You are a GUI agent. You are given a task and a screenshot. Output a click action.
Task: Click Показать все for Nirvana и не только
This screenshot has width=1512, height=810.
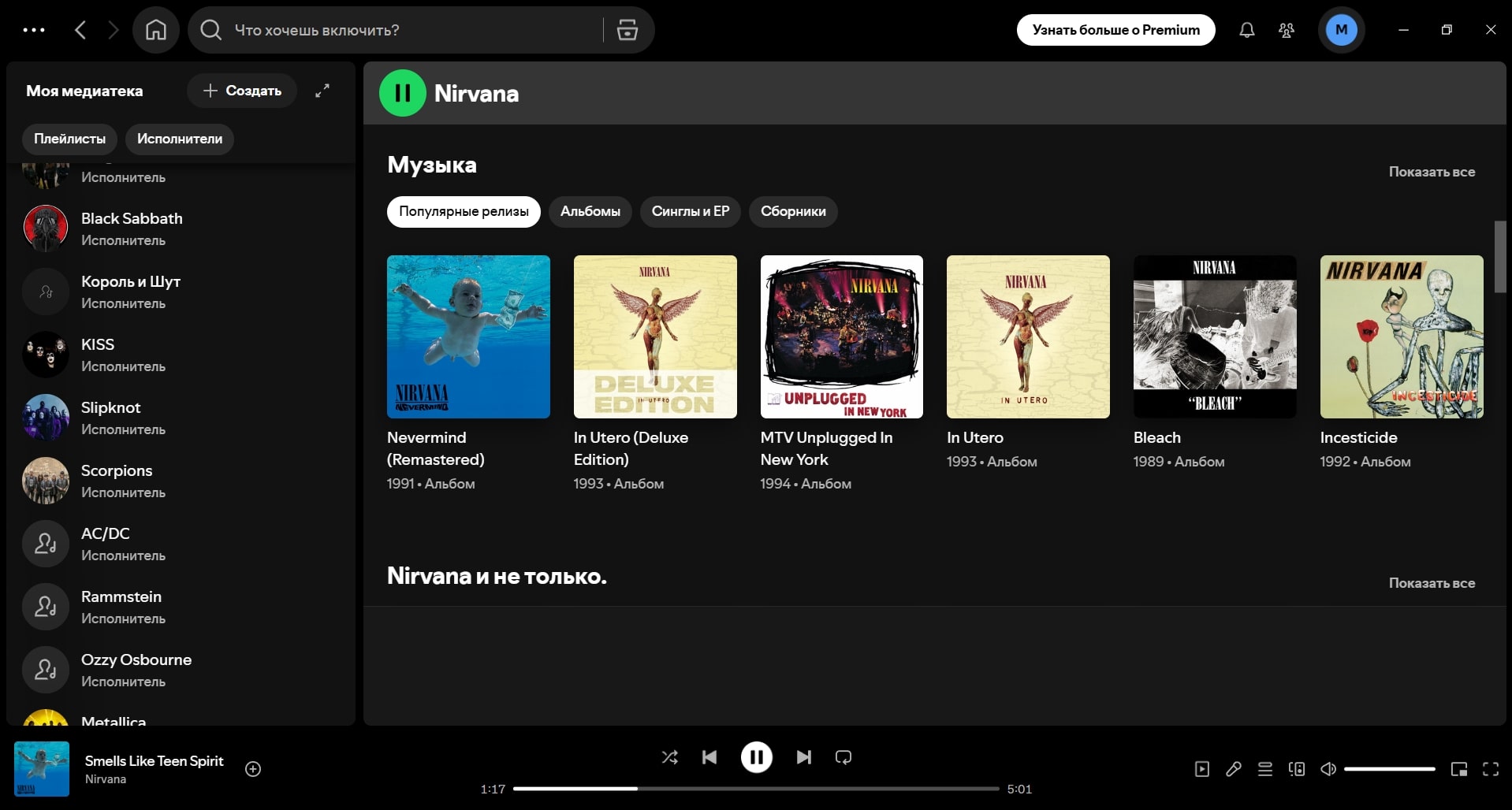(1432, 583)
